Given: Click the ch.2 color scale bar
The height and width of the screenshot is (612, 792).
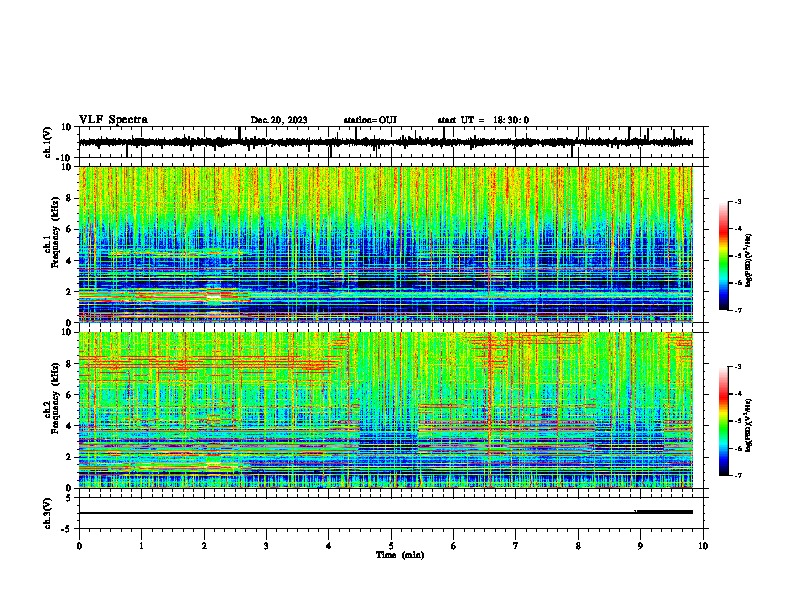Looking at the screenshot, I should pos(724,421).
